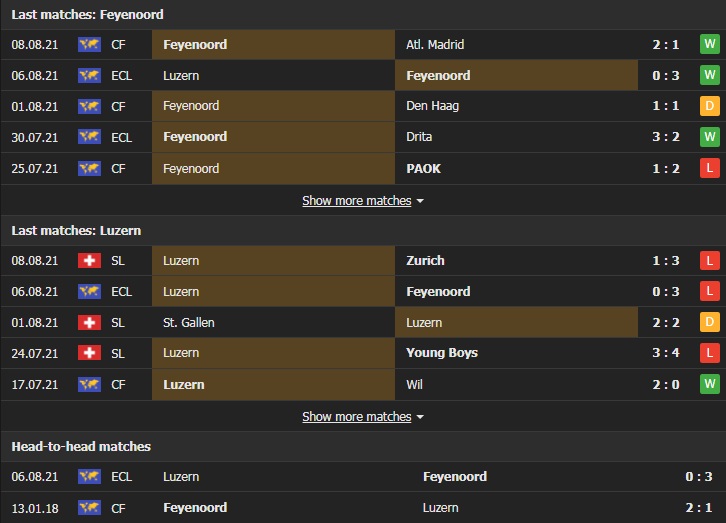
Task: Click the green W badge for Wil match
Action: pyautogui.click(x=710, y=384)
